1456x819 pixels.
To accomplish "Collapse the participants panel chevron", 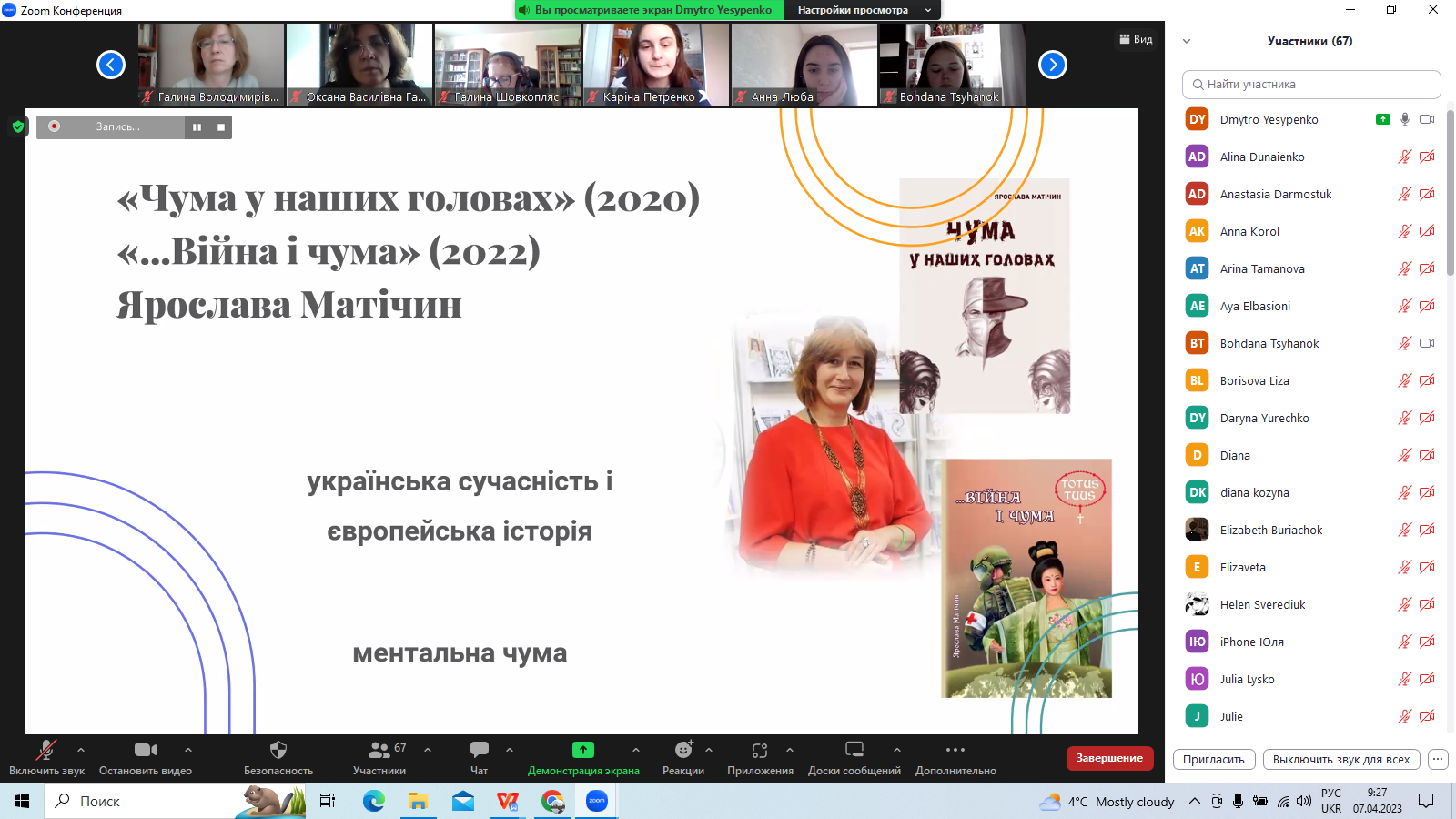I will [x=1187, y=41].
